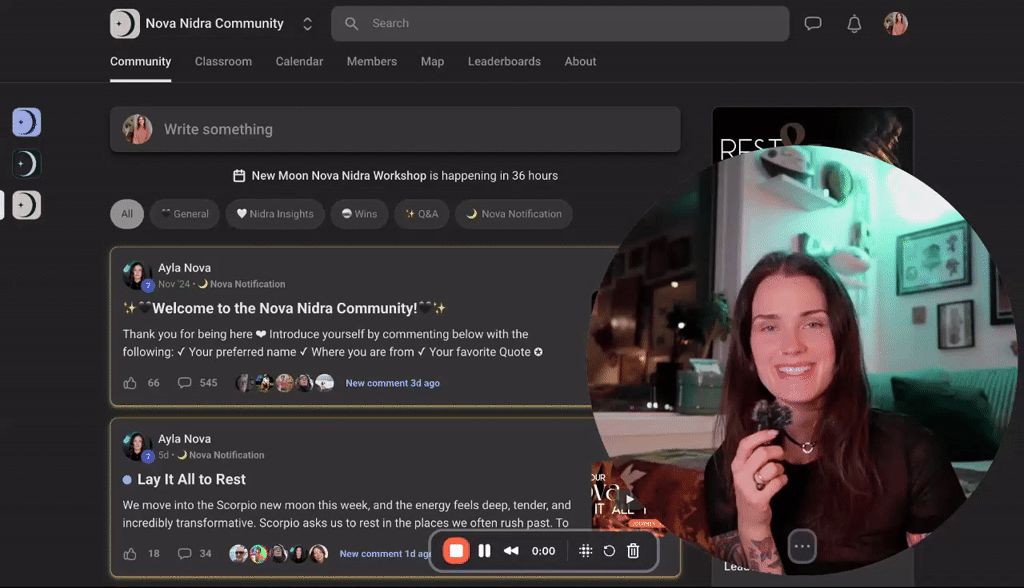
Task: View new comment on Welcome post
Action: tap(392, 383)
